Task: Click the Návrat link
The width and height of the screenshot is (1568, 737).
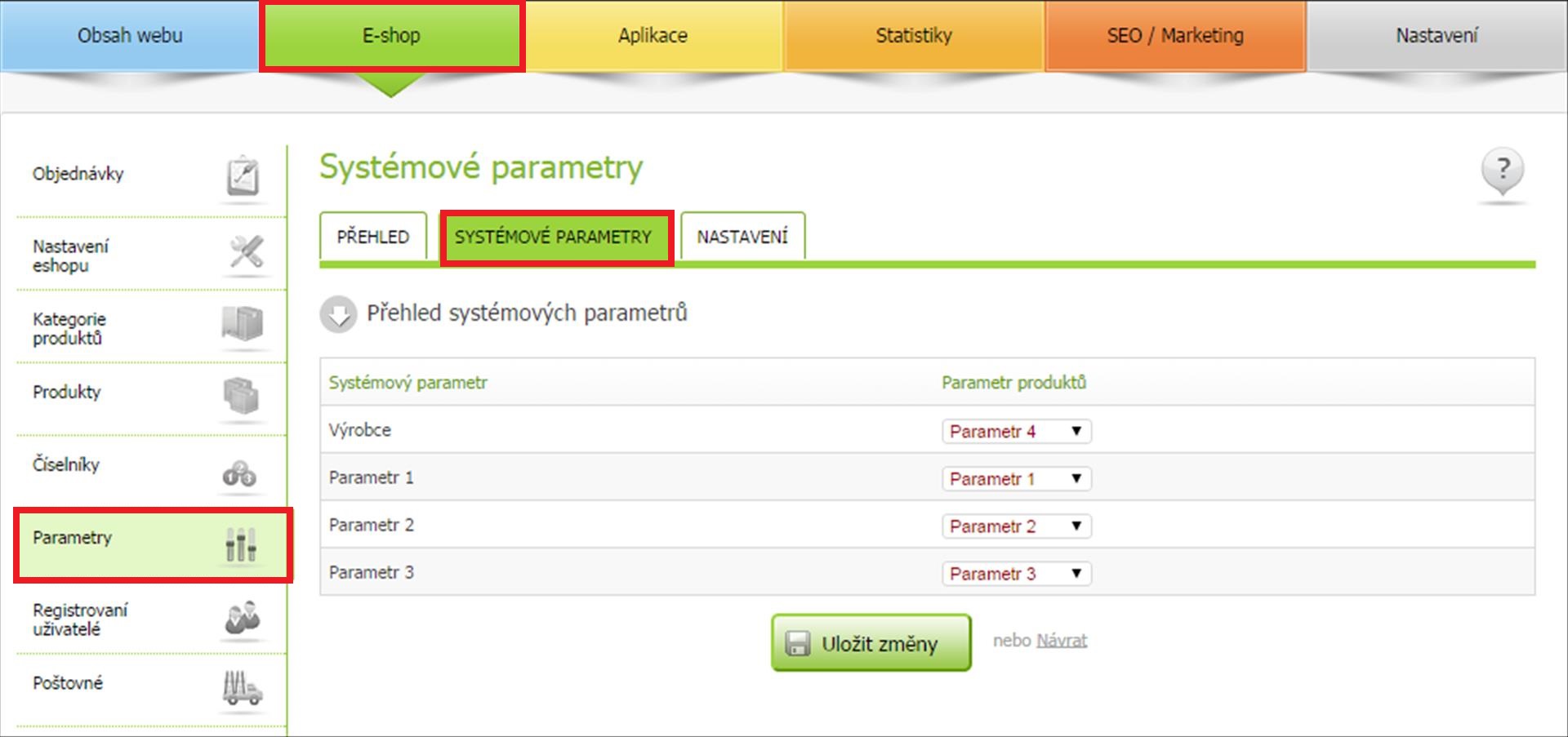Action: 1062,641
